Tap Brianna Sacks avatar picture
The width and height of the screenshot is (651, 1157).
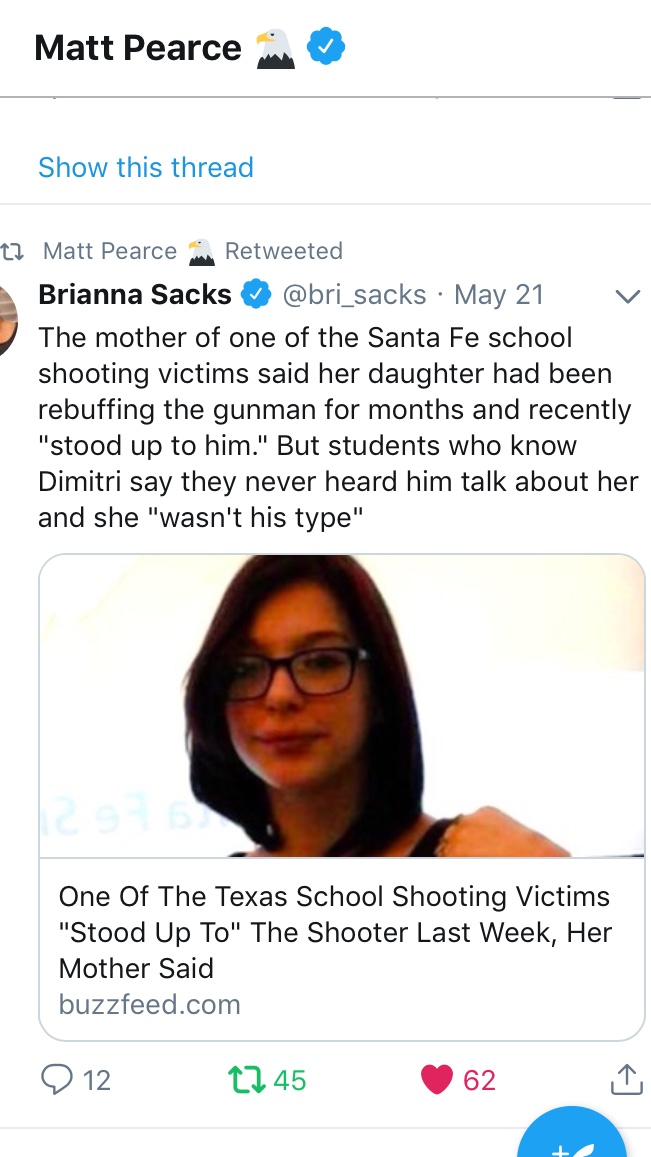click(x=8, y=320)
